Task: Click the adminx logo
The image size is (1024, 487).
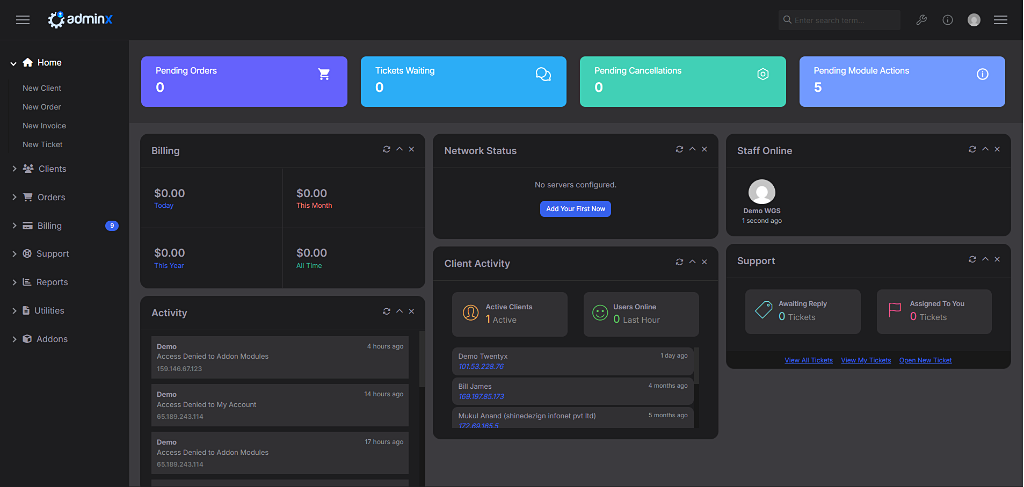Action: pyautogui.click(x=80, y=20)
